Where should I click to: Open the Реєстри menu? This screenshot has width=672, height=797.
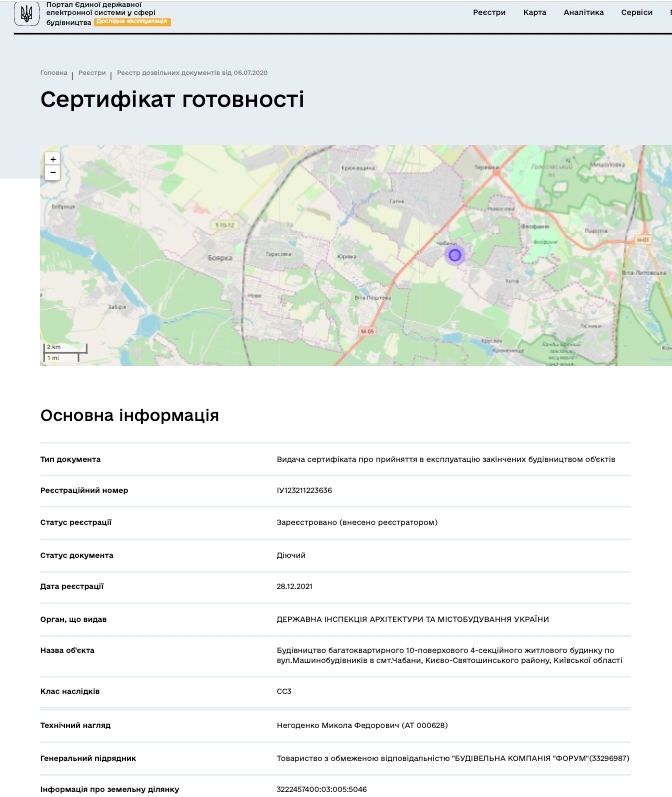489,12
